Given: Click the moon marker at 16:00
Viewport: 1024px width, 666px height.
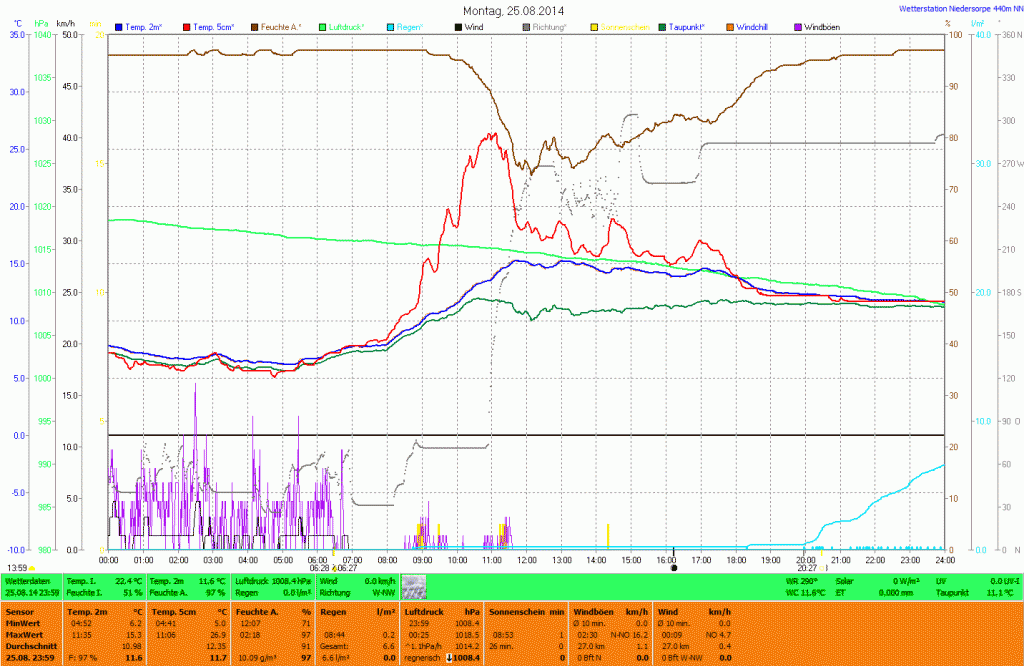Looking at the screenshot, I should pos(674,567).
